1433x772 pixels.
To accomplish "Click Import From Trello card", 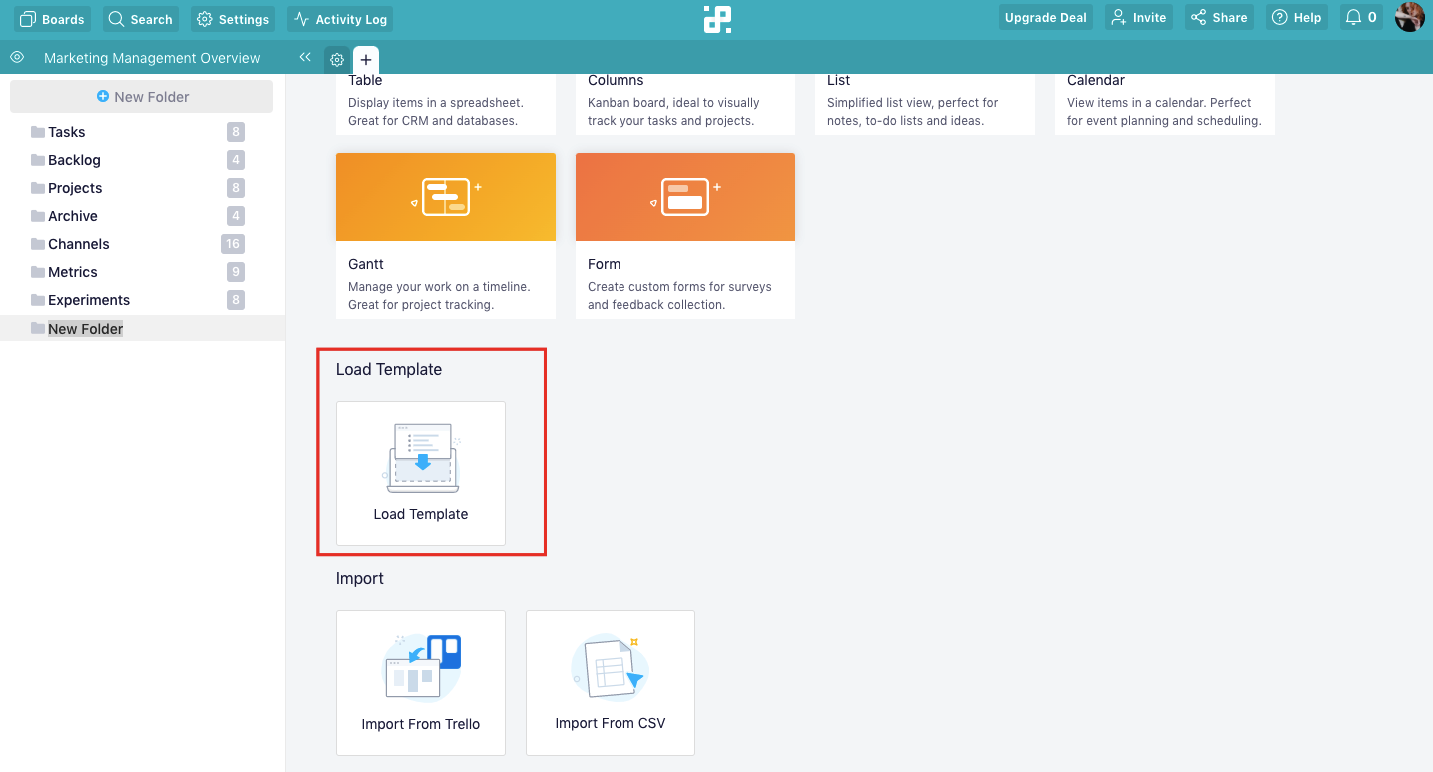I will pos(421,682).
